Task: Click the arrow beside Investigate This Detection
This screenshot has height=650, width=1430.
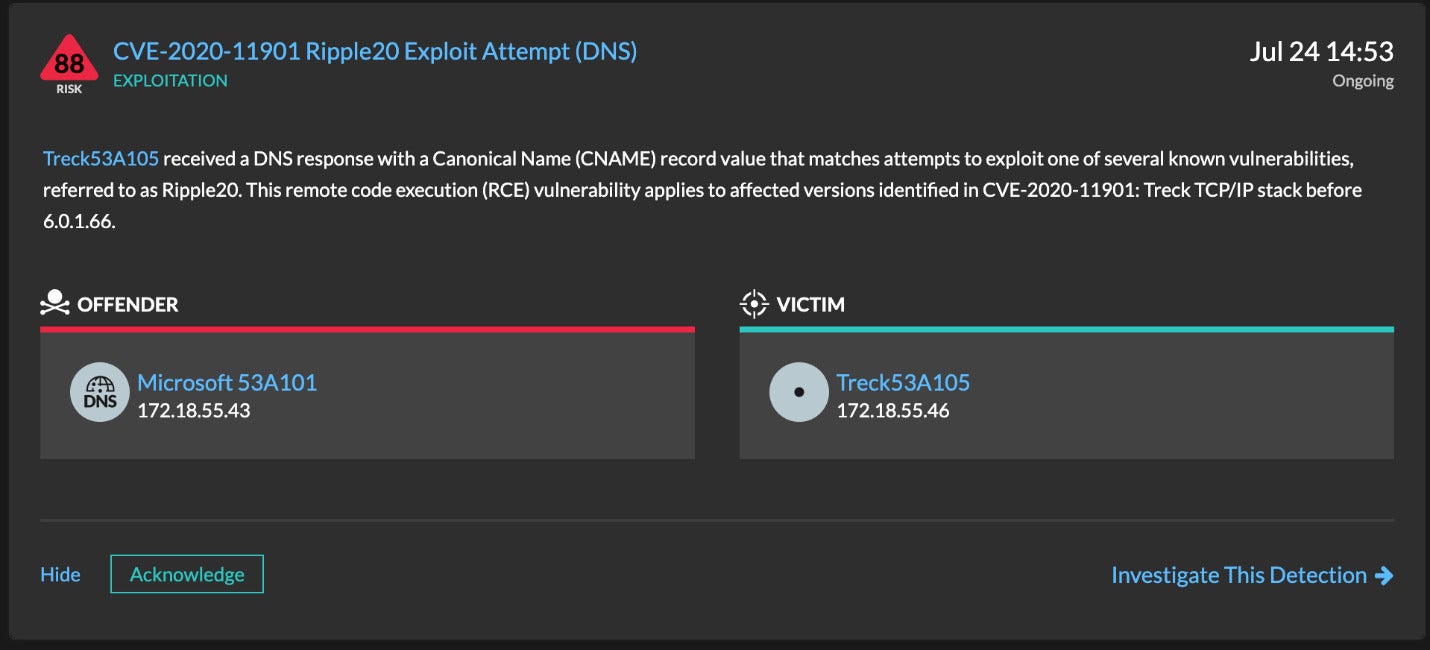Action: pos(1384,575)
